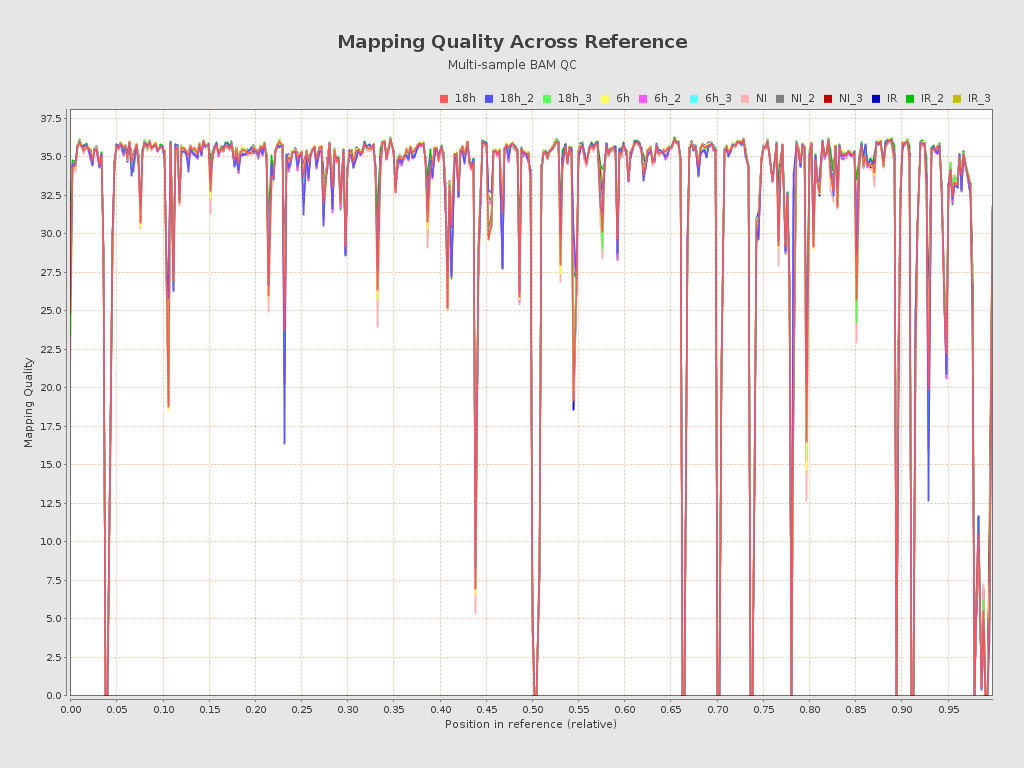Click the green IR_2 legend swatch
Screen dimensions: 1024x768
[910, 99]
